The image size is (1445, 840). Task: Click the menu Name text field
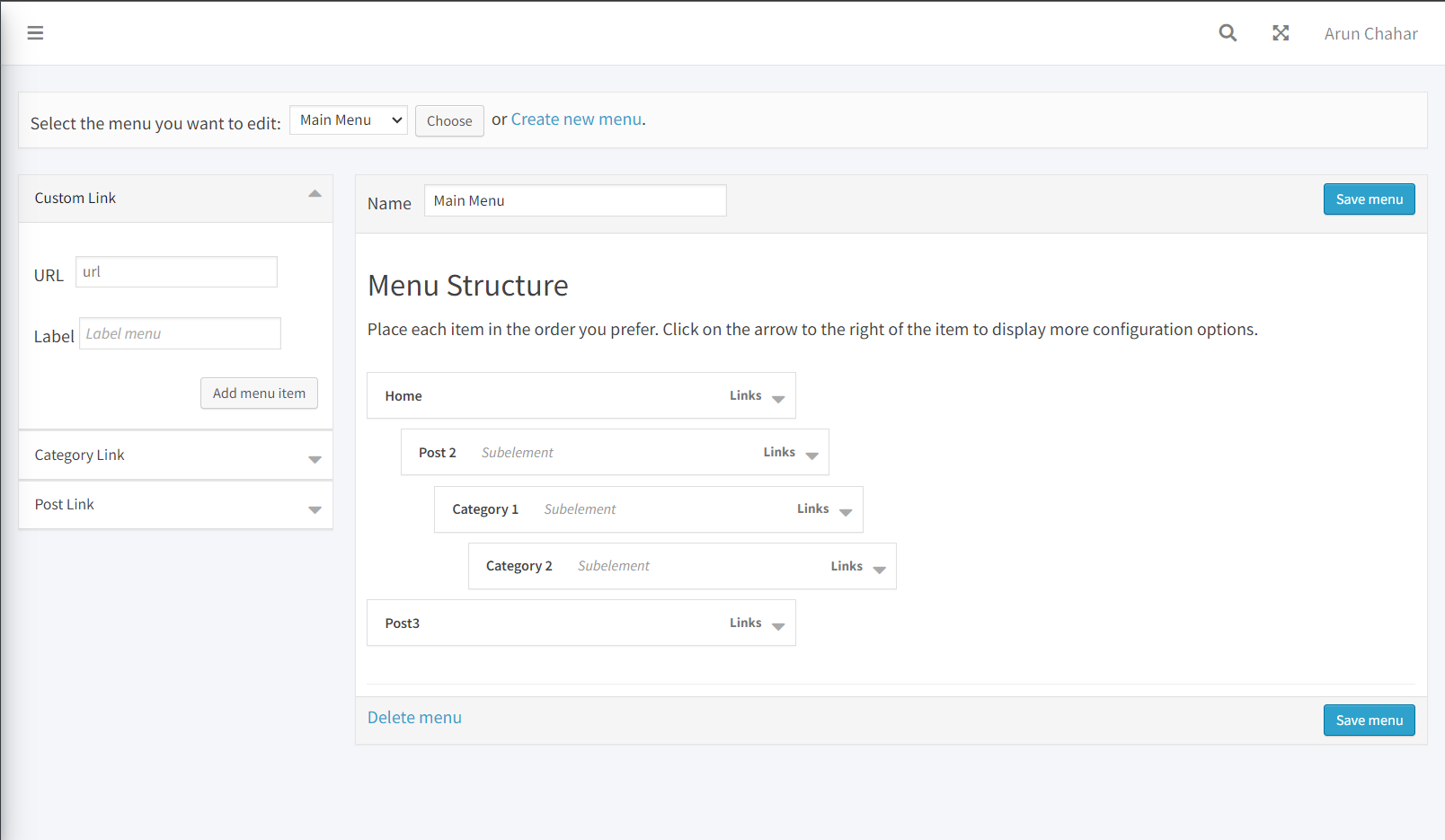tap(575, 201)
